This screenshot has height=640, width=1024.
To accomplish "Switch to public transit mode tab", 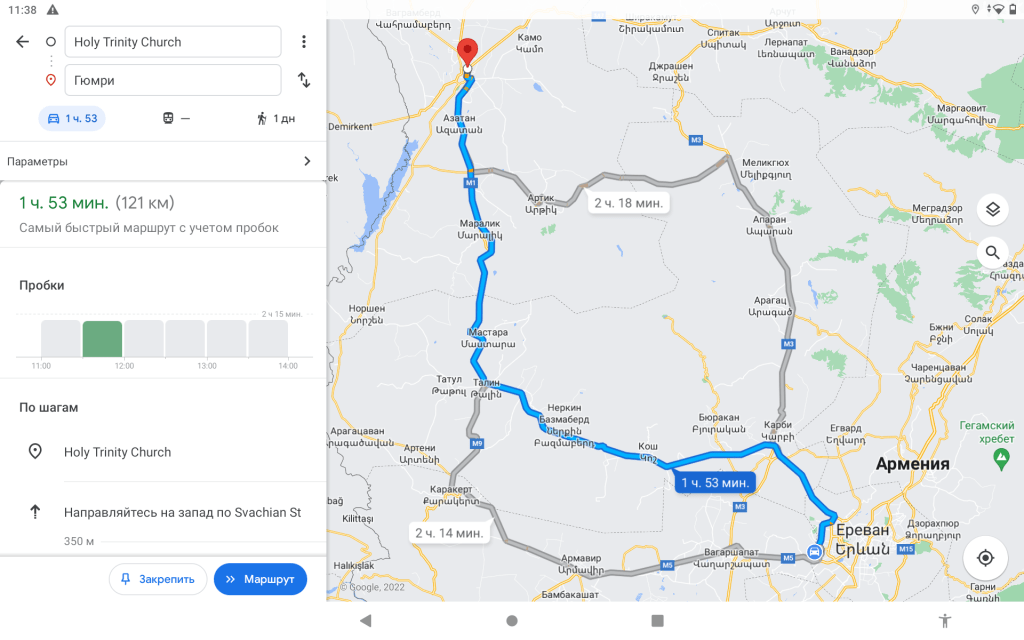I will point(176,118).
